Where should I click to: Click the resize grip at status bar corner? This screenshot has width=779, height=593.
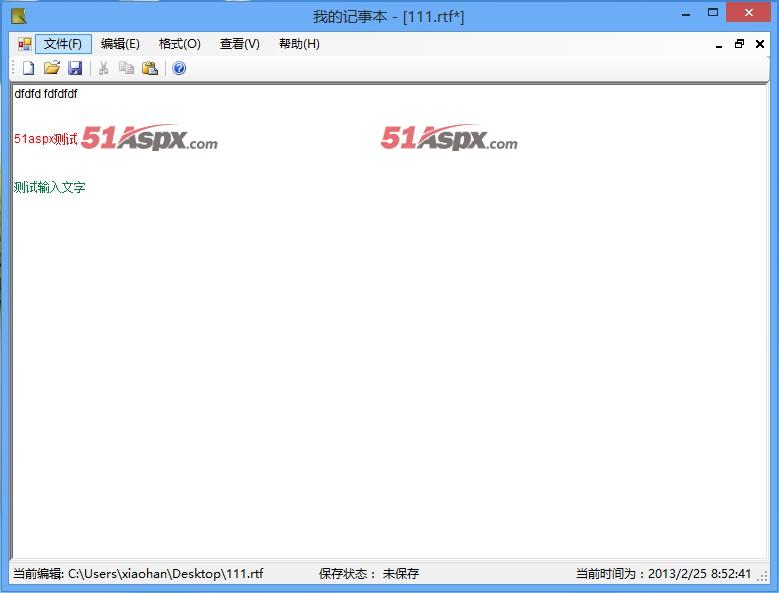[762, 576]
